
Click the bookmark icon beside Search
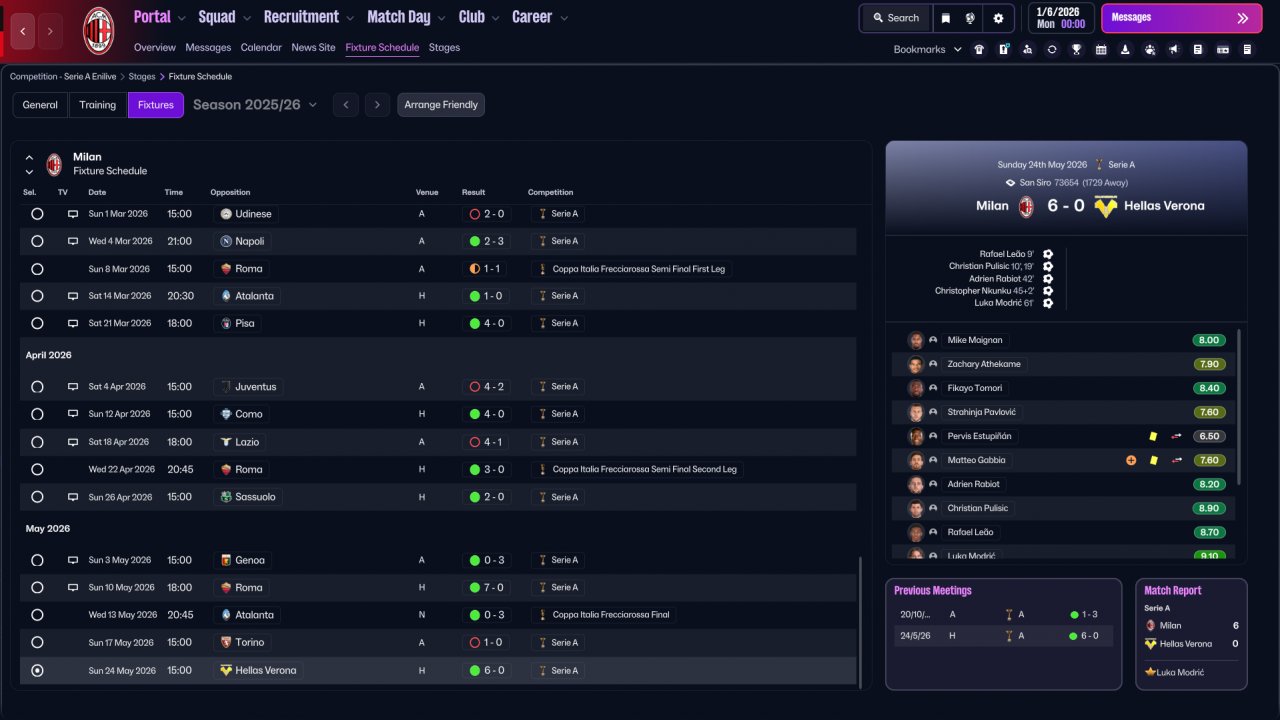point(945,18)
